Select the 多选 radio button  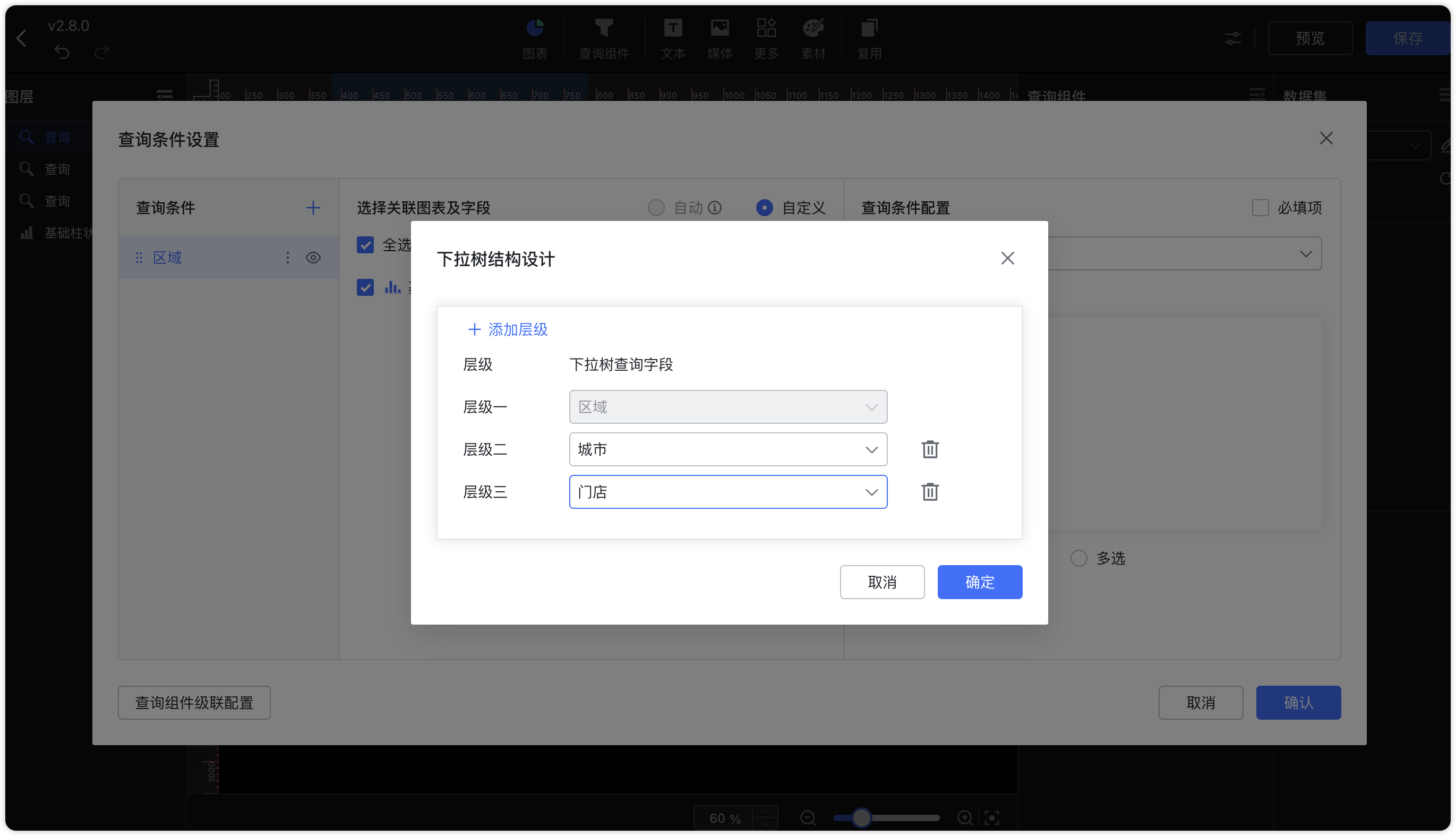click(x=1079, y=559)
